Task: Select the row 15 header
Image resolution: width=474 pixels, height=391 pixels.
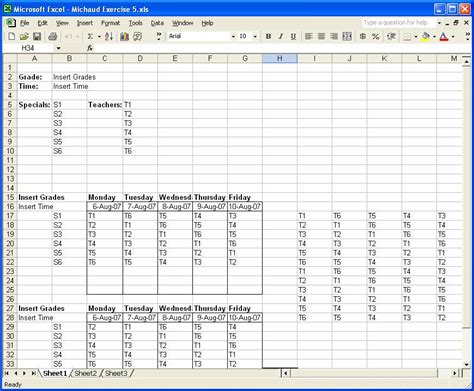Action: [x=10, y=197]
